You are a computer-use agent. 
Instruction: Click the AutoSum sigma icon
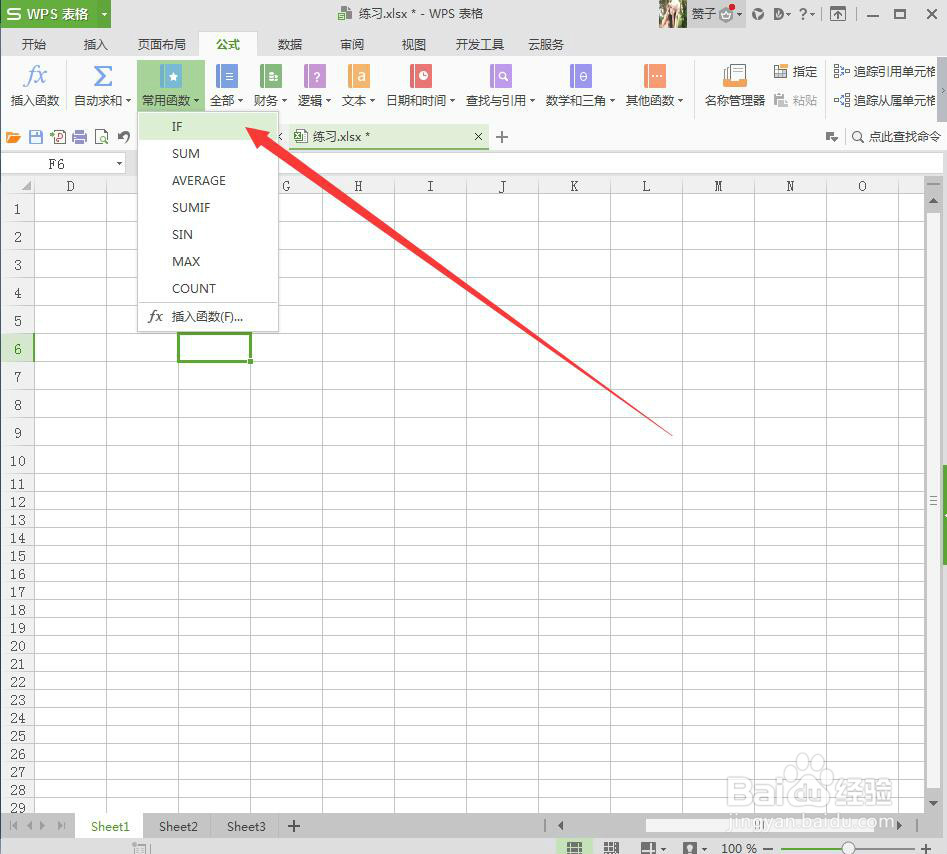[103, 76]
